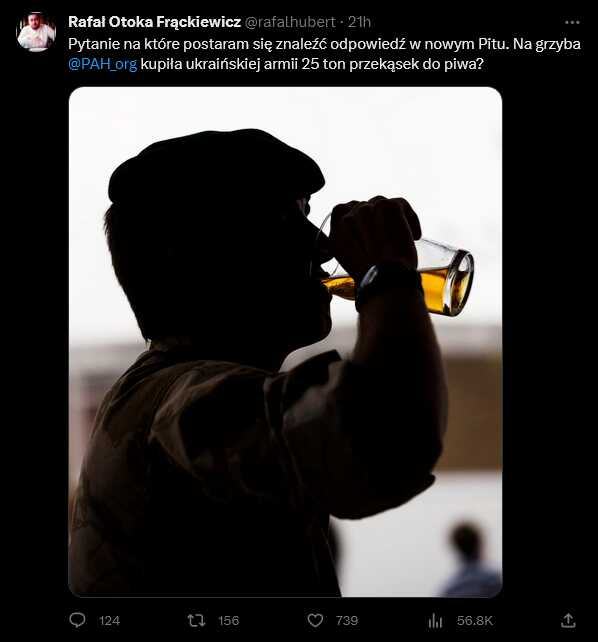Click the 124 replies count
The height and width of the screenshot is (642, 598).
coord(109,621)
